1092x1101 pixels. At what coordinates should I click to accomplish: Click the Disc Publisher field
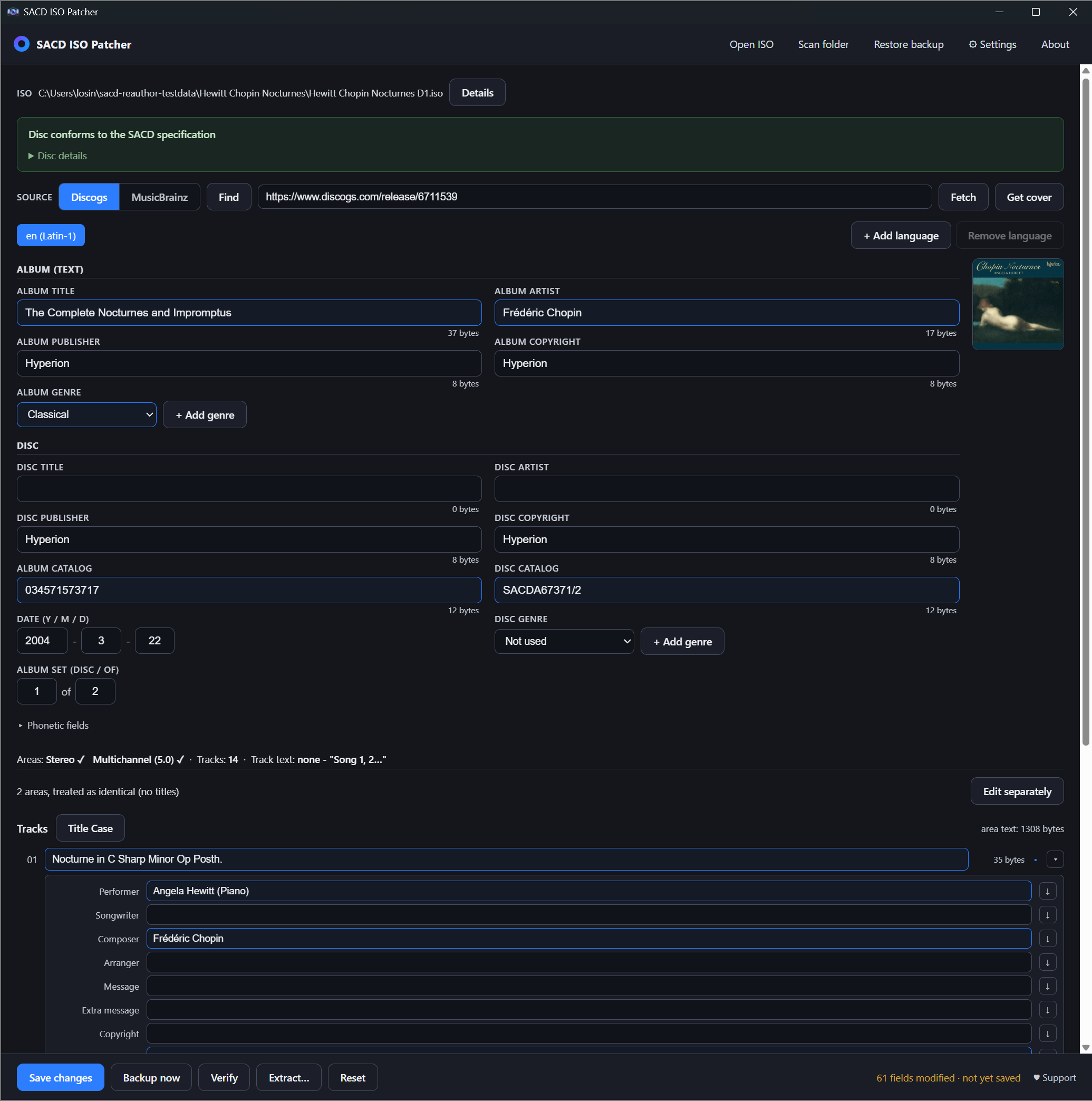point(249,539)
